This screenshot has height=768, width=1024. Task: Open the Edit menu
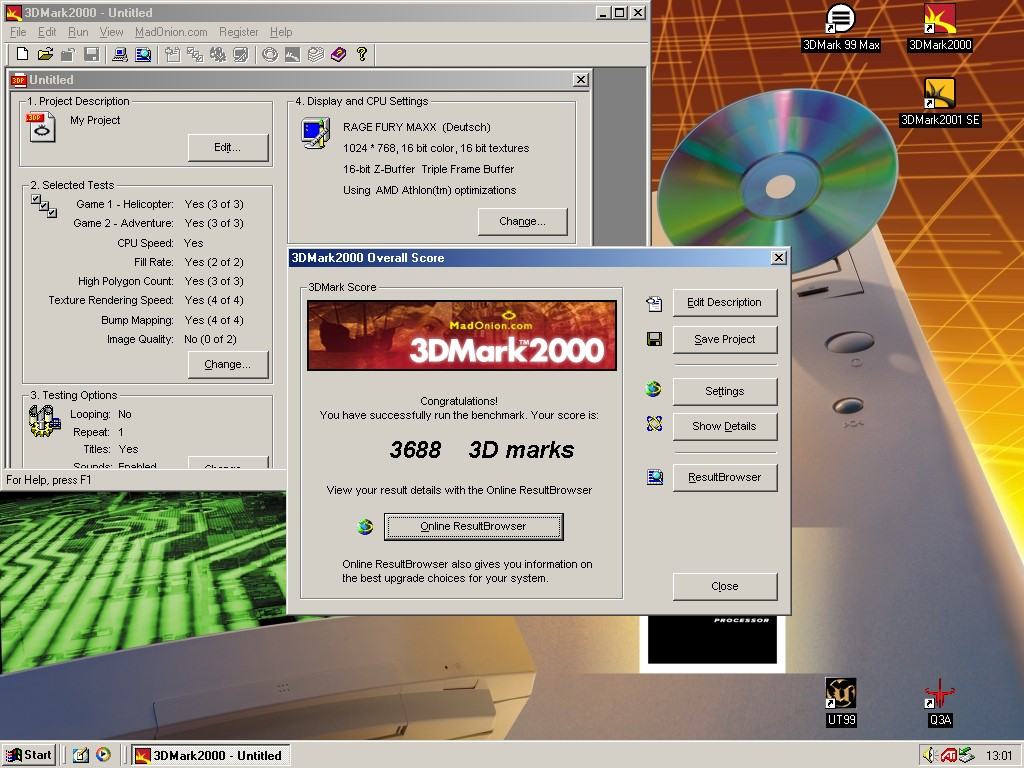coord(46,32)
